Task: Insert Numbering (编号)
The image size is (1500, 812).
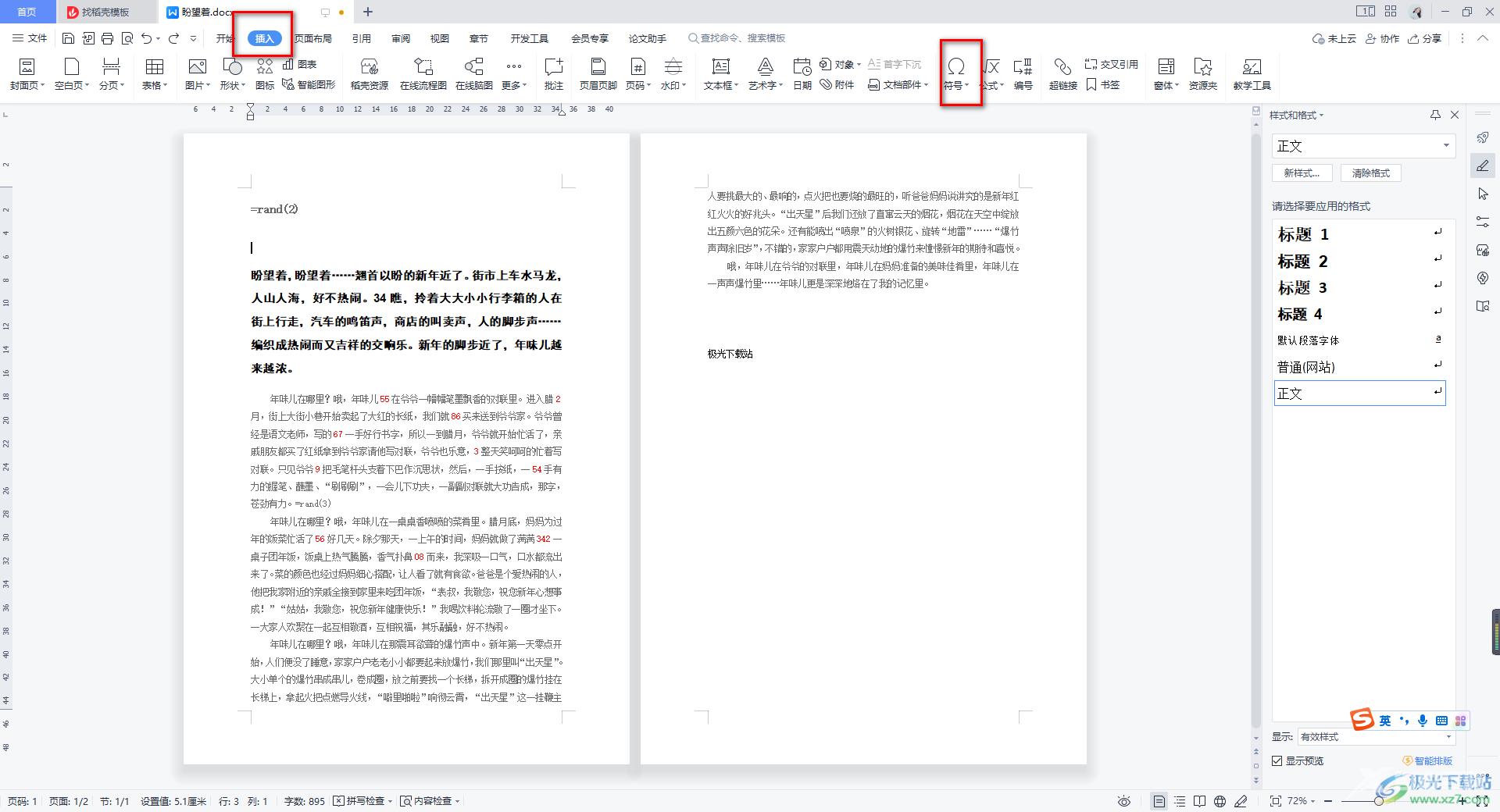Action: [1023, 74]
